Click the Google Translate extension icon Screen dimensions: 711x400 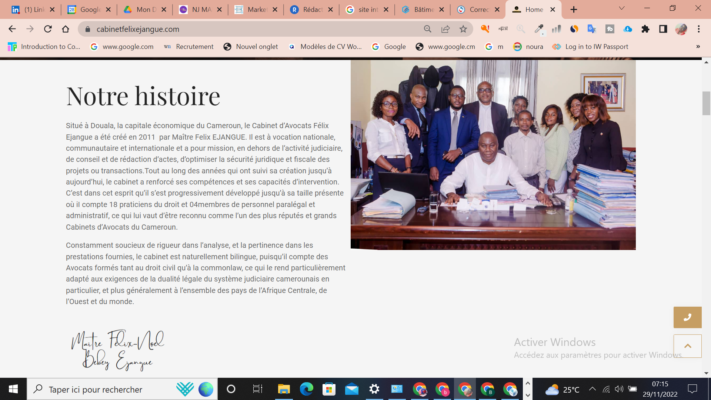pyautogui.click(x=591, y=29)
